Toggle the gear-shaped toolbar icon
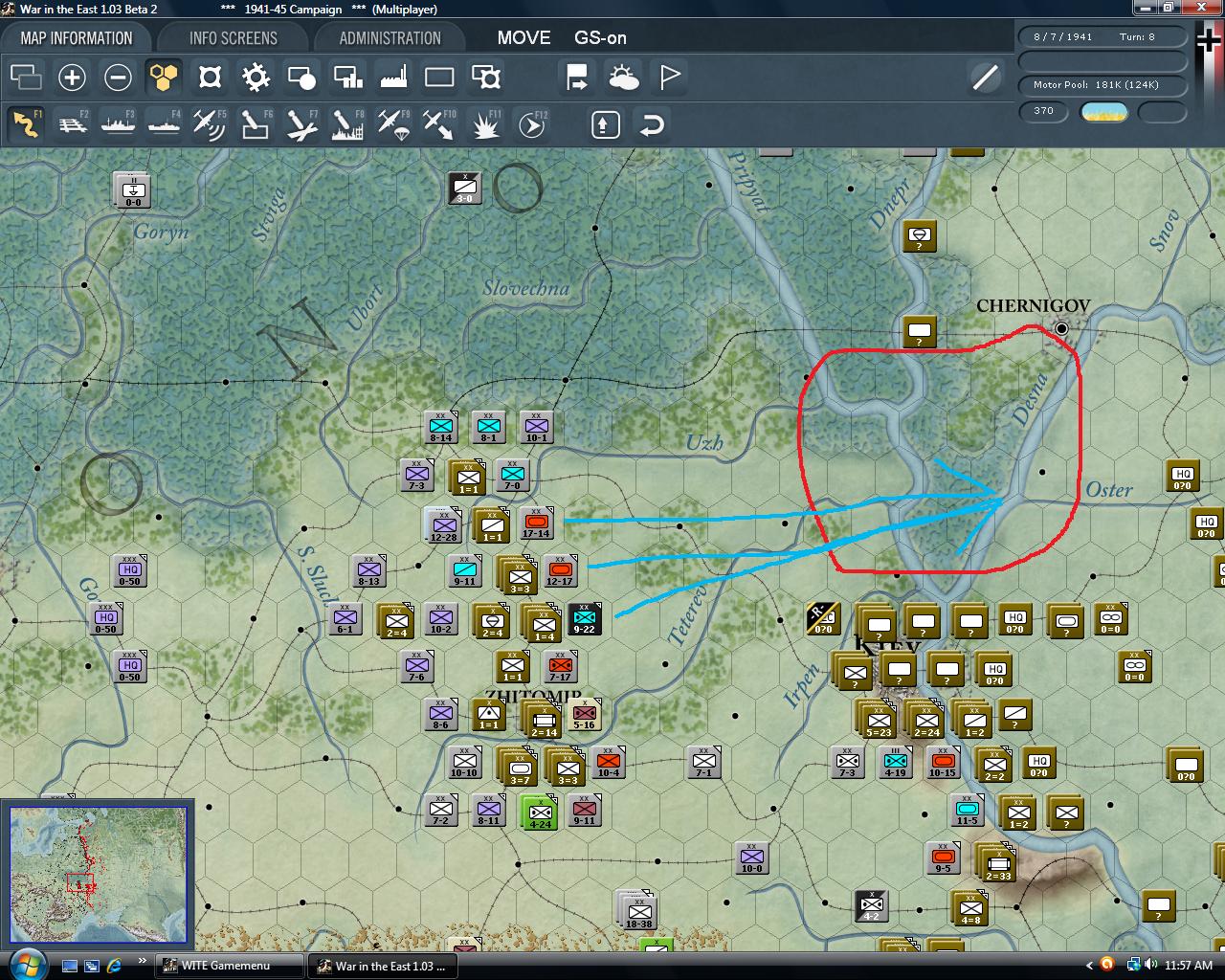Screen dimensions: 1225x980 (x=256, y=78)
